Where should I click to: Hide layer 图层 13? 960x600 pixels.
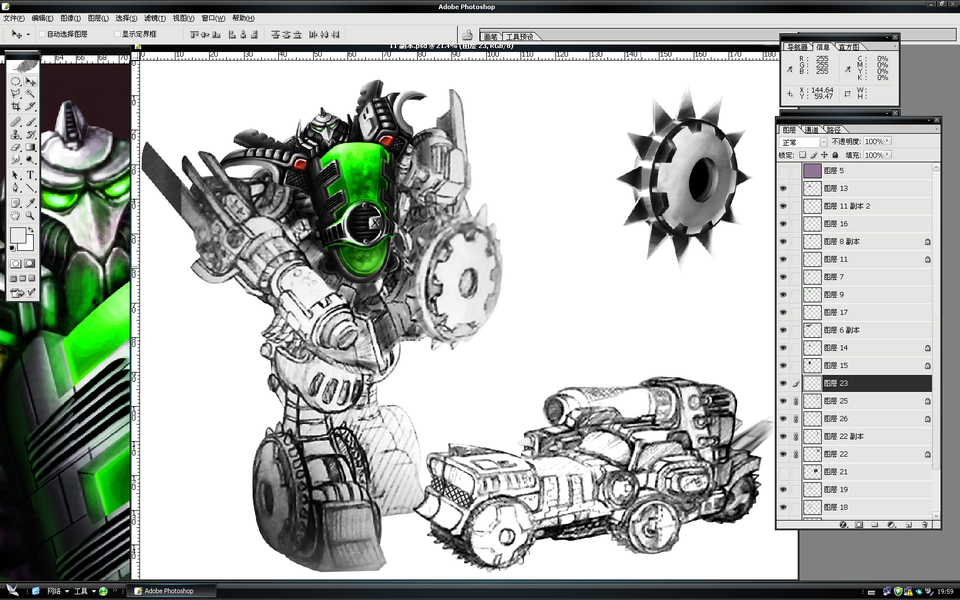click(783, 189)
